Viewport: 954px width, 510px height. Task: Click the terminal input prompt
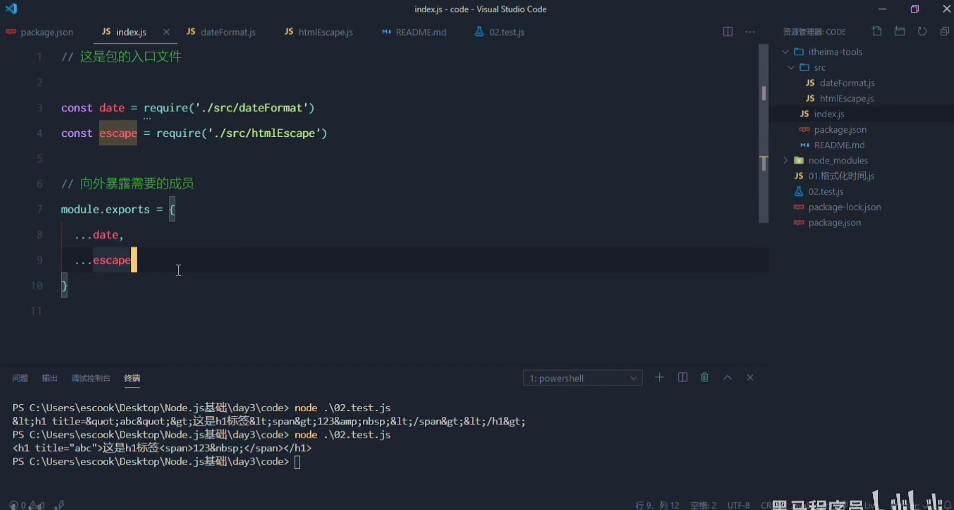(x=297, y=462)
